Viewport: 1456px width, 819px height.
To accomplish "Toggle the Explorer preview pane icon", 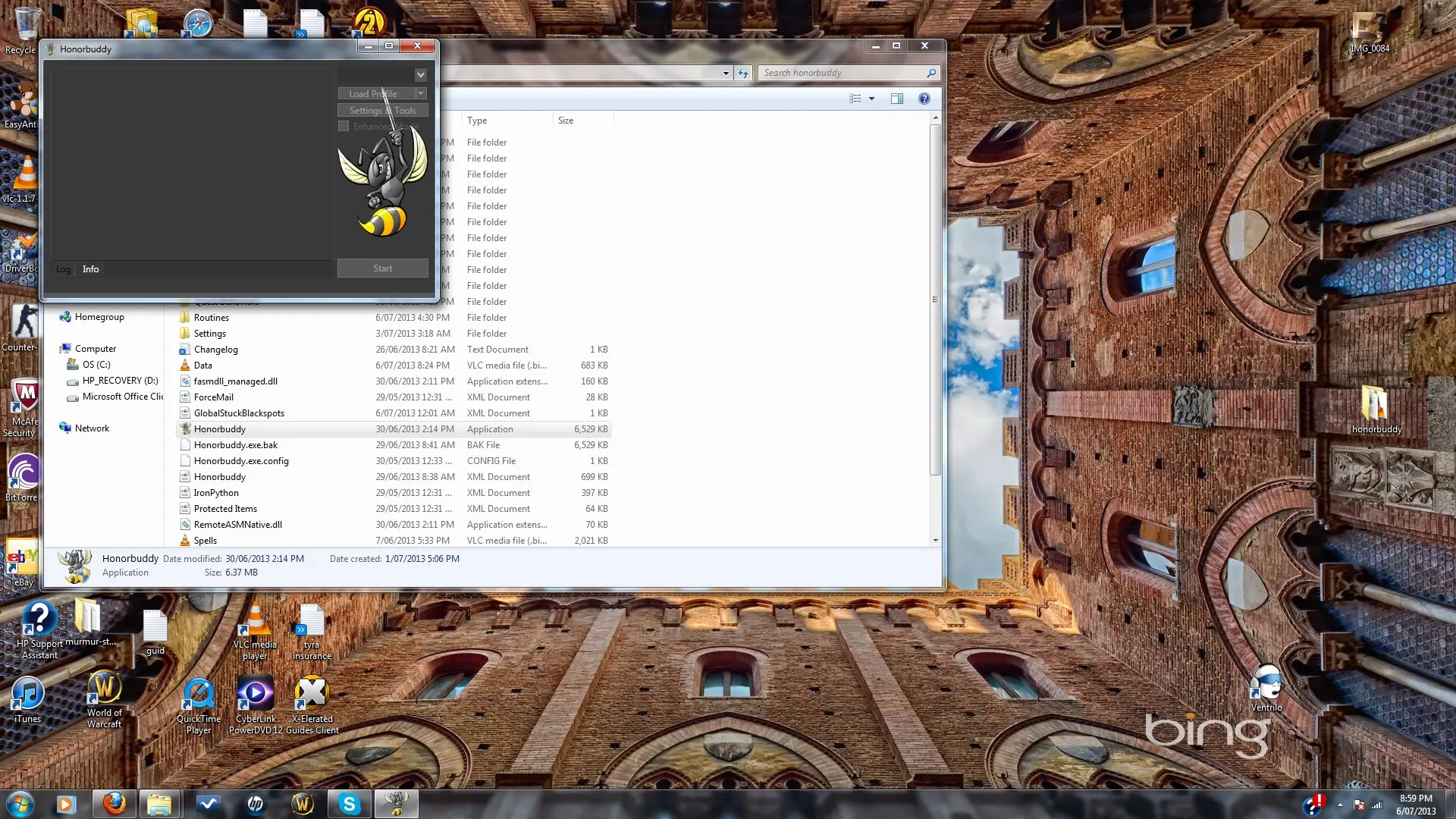I will [x=897, y=99].
